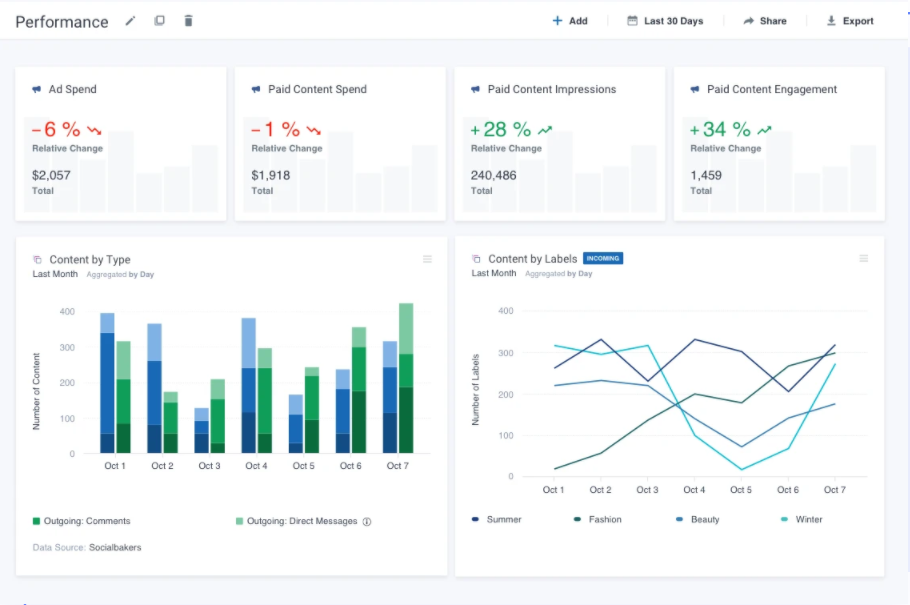Image resolution: width=910 pixels, height=605 pixels.
Task: Duplicate dashboard using the copy icon
Action: click(159, 21)
